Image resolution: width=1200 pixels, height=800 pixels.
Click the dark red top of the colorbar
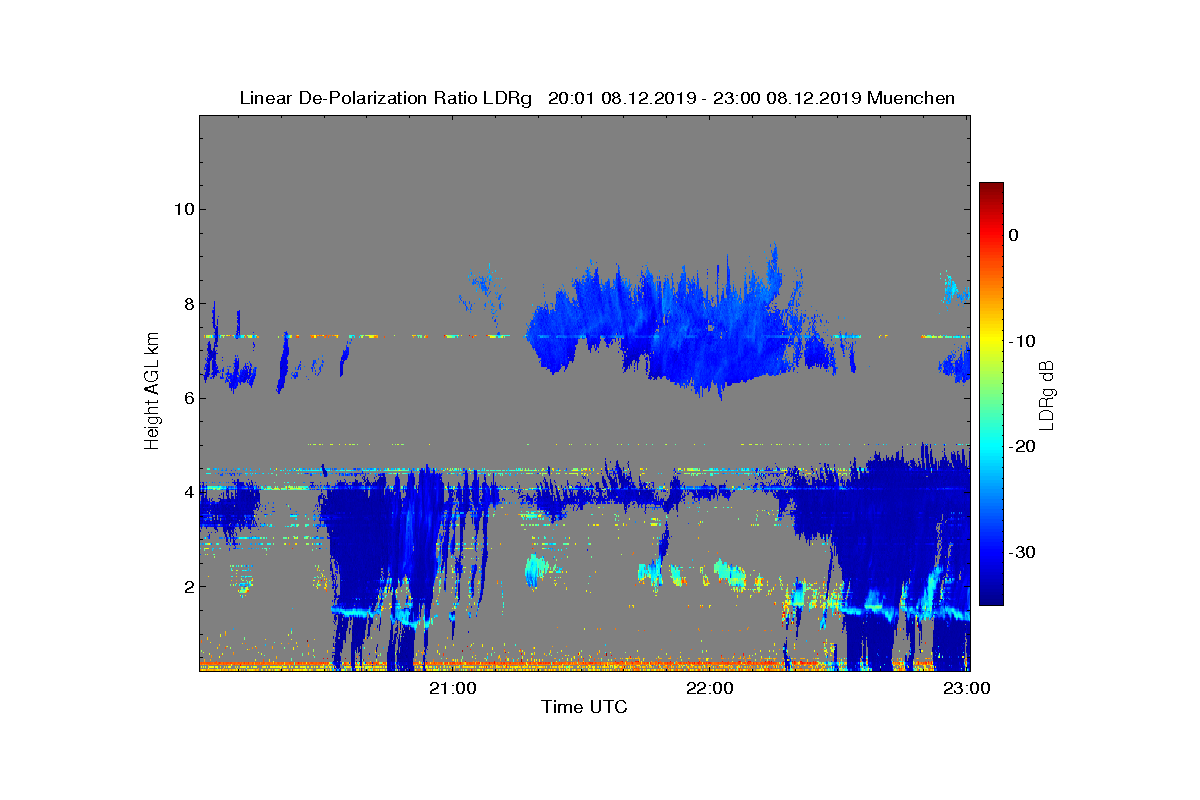click(x=991, y=190)
